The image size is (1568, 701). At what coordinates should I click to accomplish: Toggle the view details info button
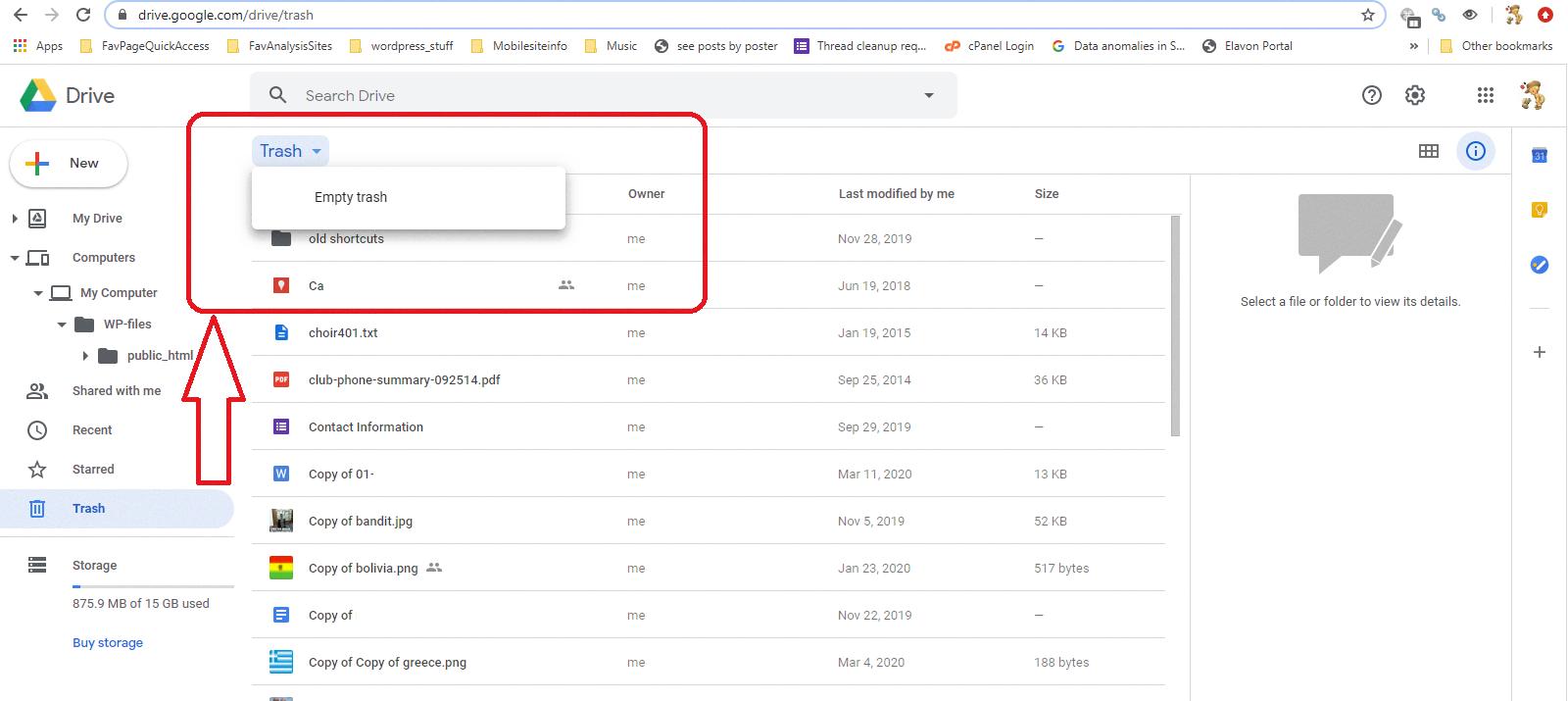(1475, 151)
